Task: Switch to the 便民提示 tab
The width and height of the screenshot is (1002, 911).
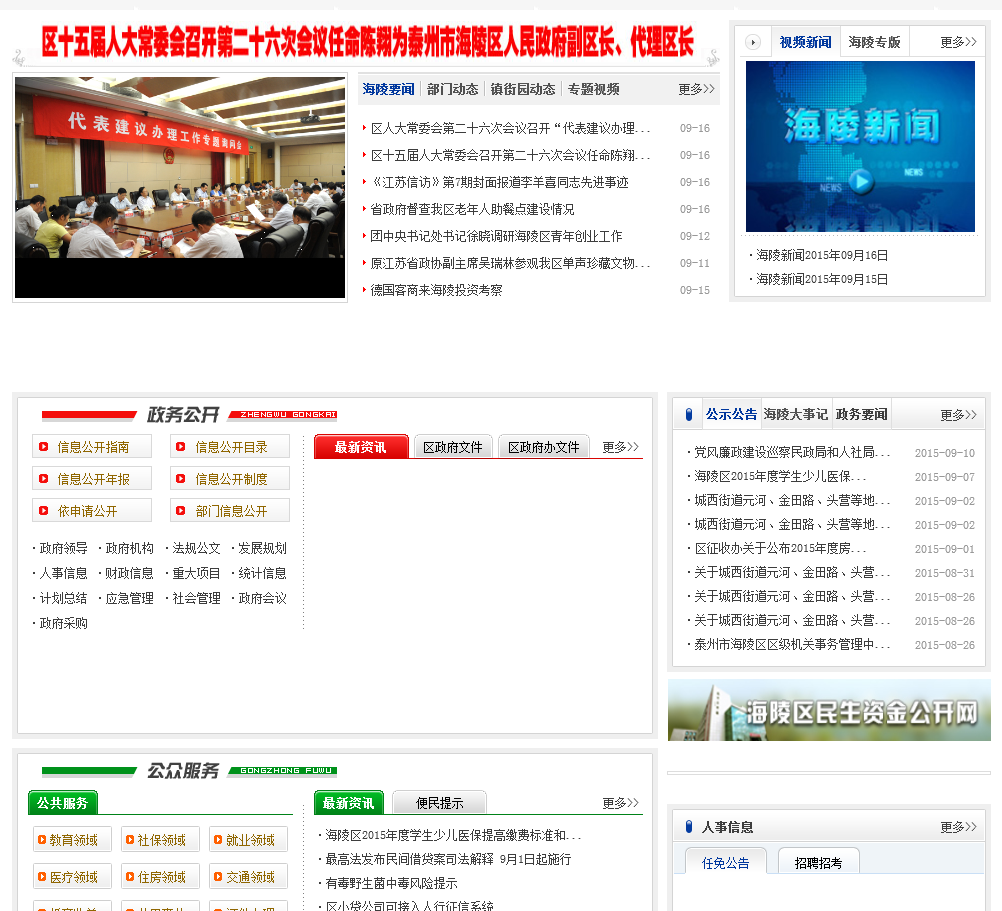Action: [440, 803]
